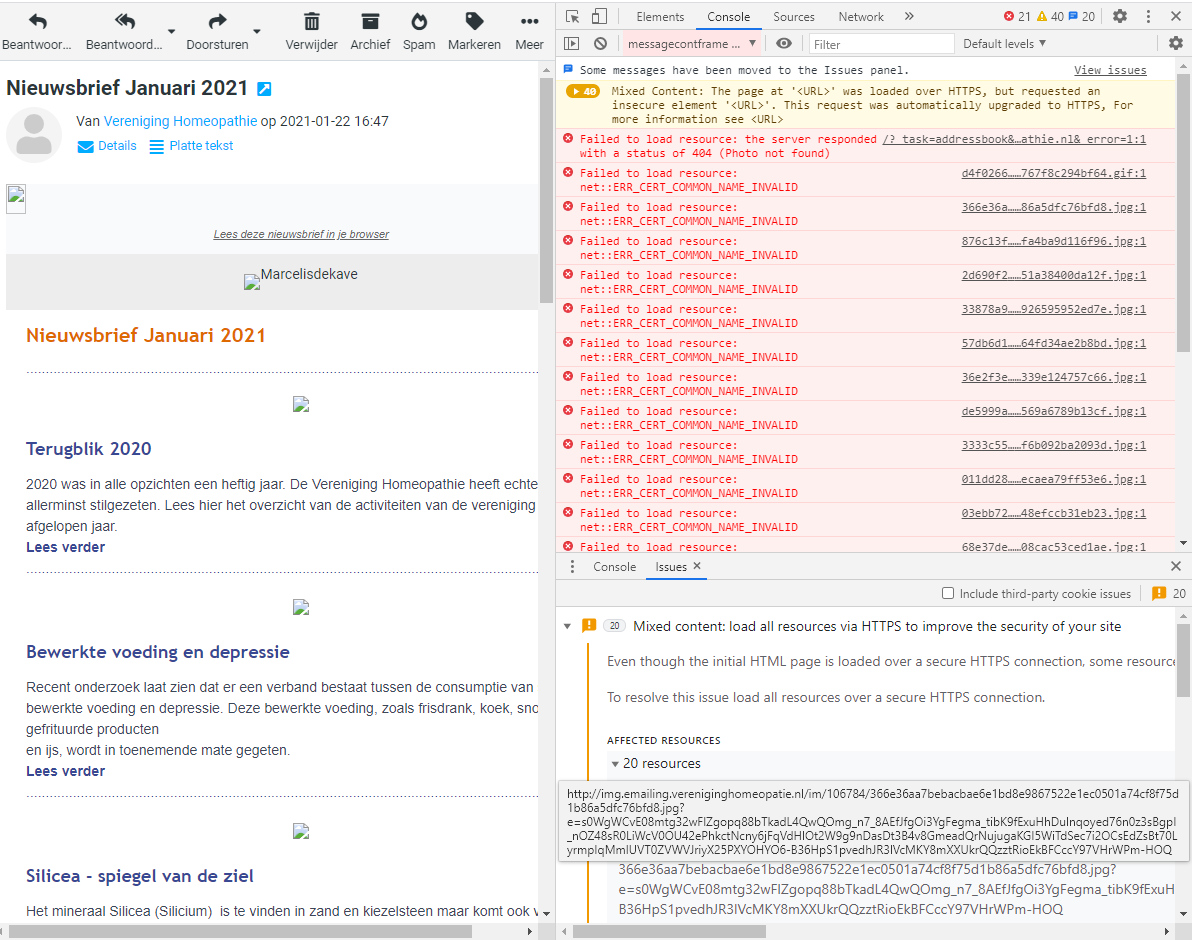
Task: Enable Include third-party cookie issues
Action: [948, 592]
